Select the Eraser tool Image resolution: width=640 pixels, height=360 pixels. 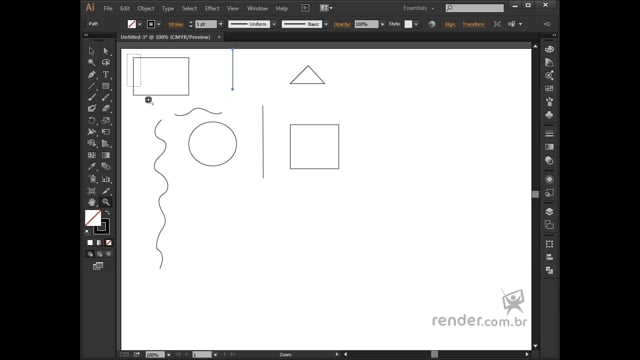click(106, 109)
